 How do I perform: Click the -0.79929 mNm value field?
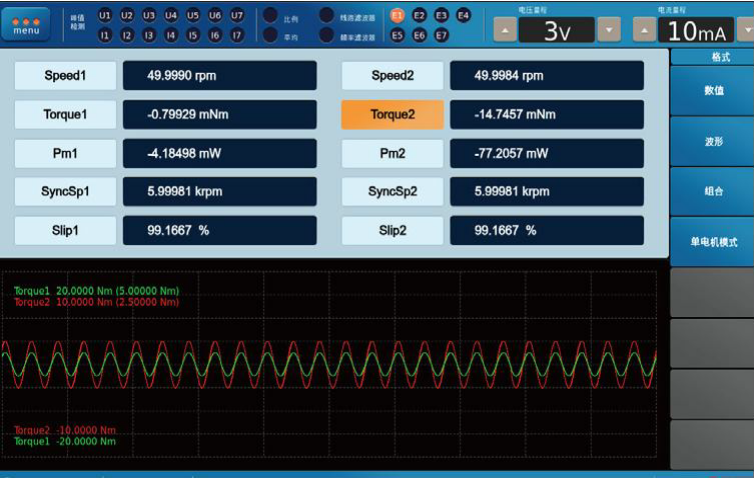tap(220, 115)
